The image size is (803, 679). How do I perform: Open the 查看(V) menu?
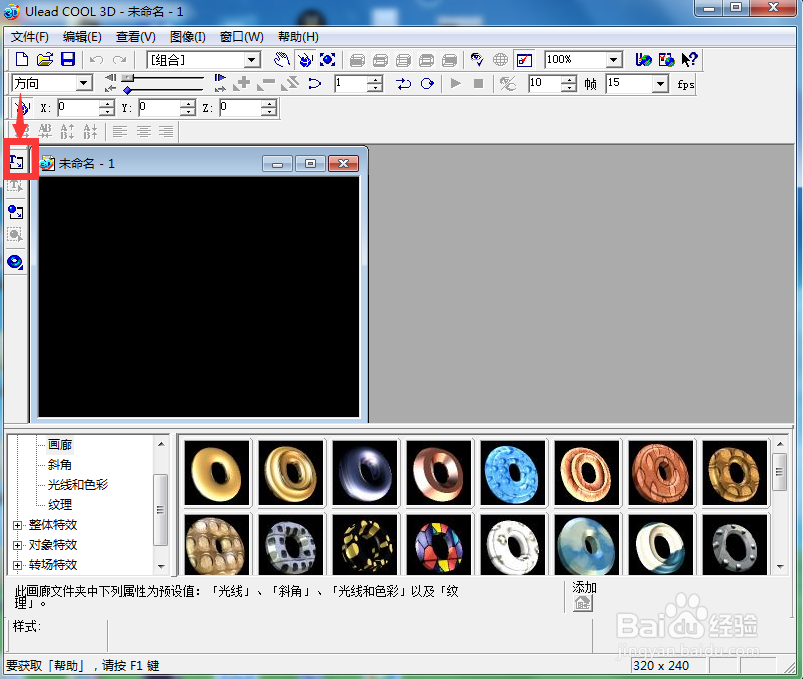[136, 37]
